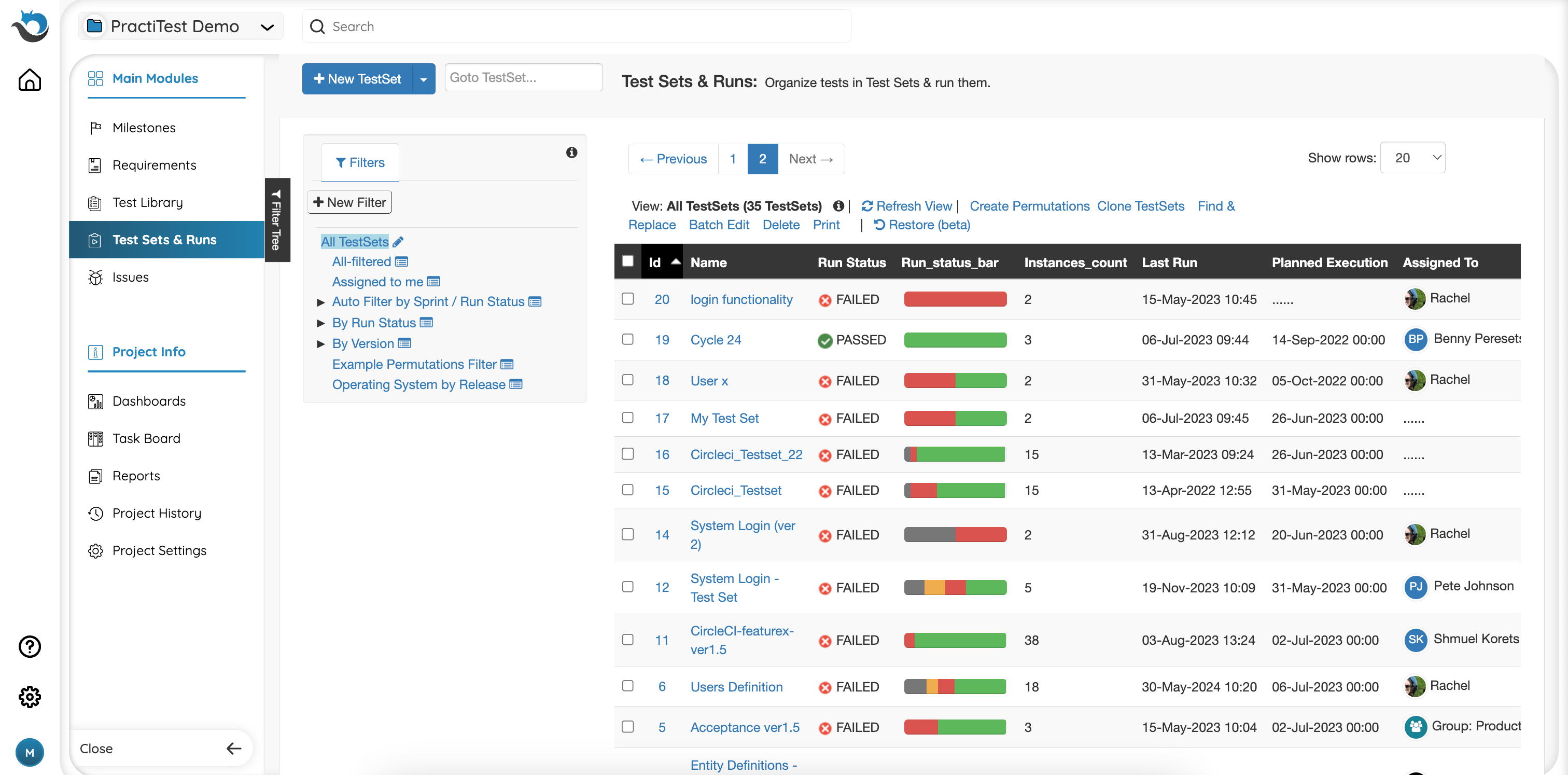
Task: Click the Next pagination button
Action: [811, 159]
